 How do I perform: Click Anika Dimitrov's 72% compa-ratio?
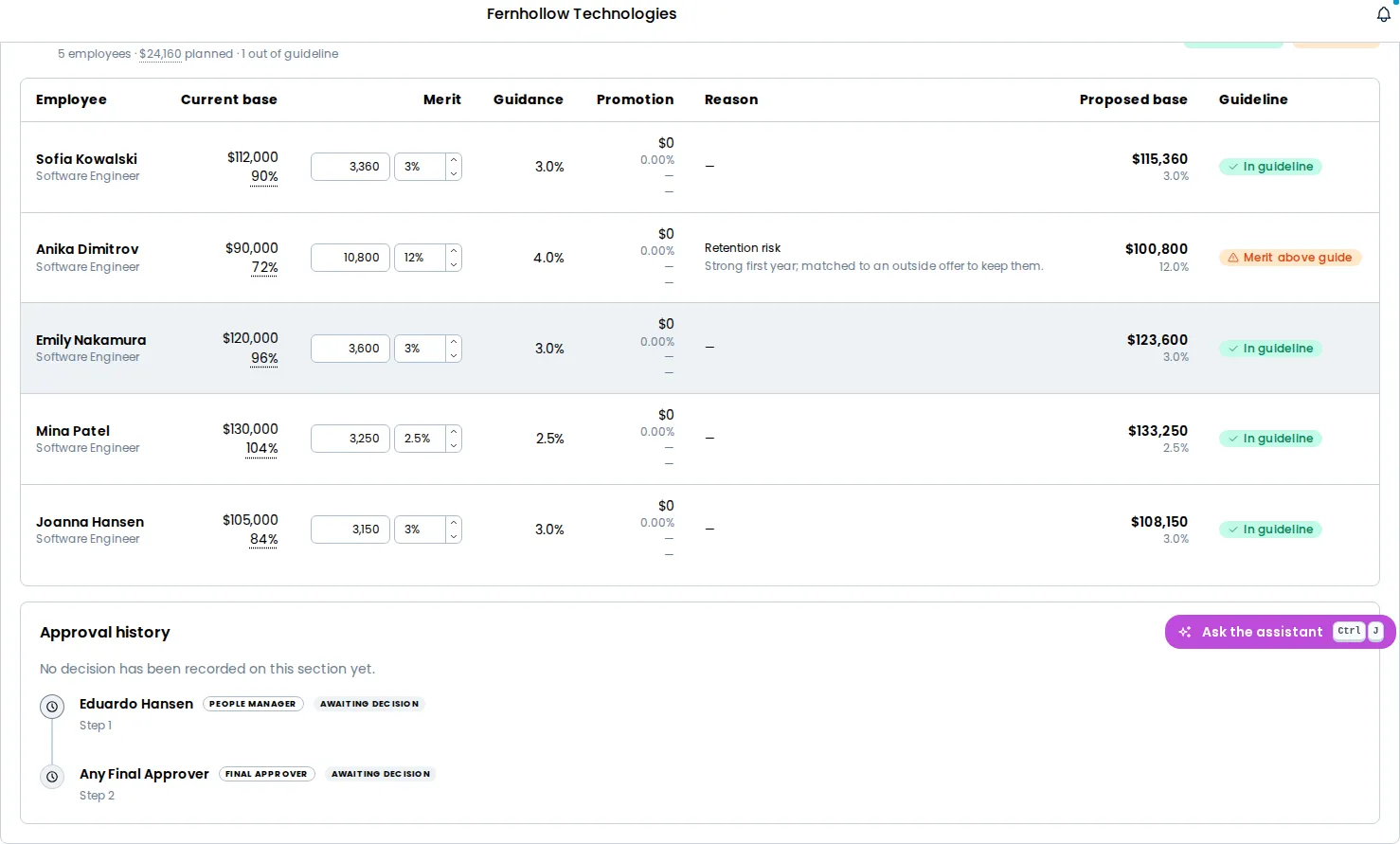point(264,268)
